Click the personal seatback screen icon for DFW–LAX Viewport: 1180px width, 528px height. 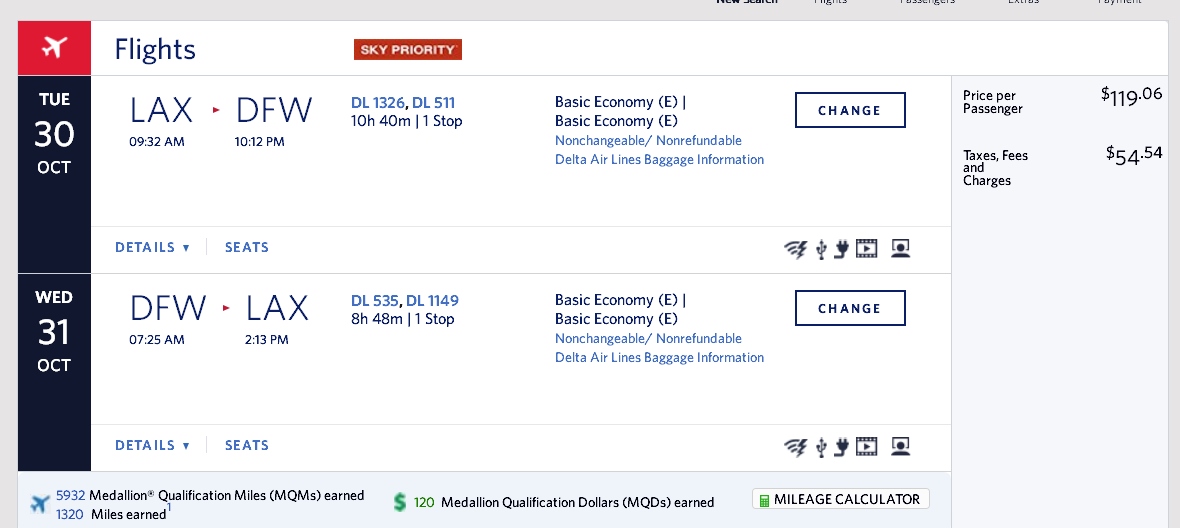pos(900,447)
